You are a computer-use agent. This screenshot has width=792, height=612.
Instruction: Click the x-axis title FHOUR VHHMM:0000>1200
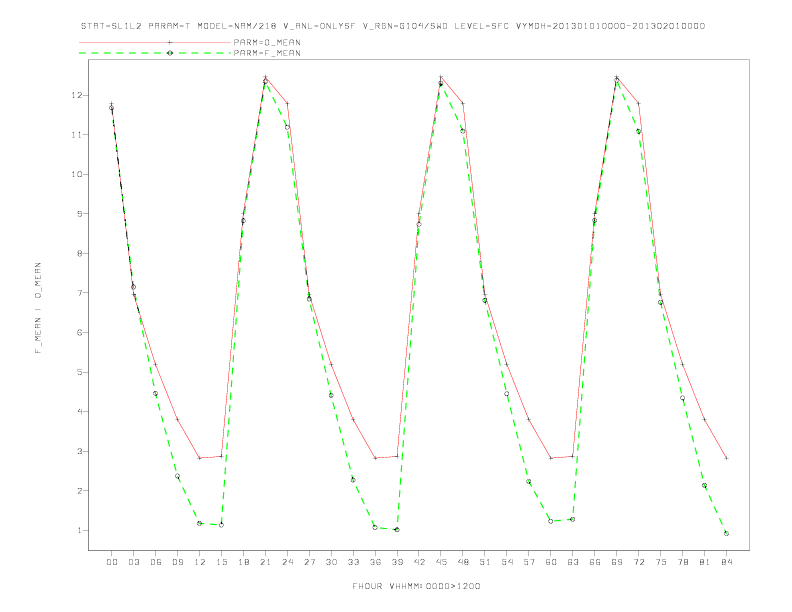pos(416,586)
